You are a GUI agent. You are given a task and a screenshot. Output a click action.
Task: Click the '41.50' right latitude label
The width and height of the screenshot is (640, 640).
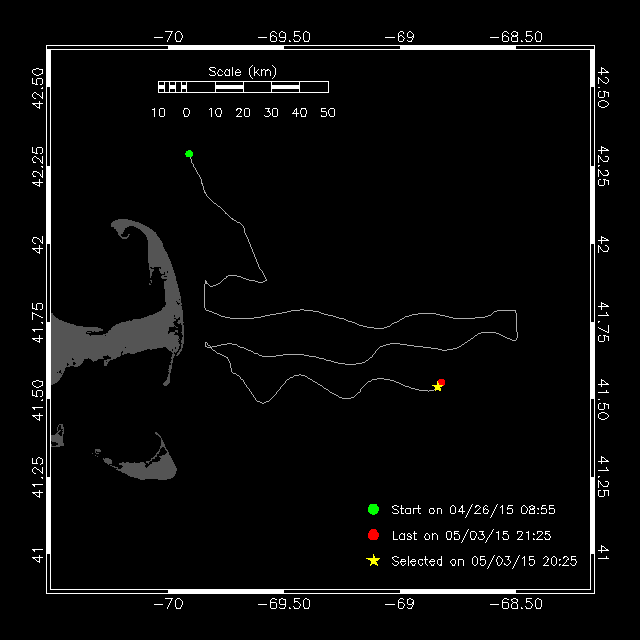click(x=603, y=399)
